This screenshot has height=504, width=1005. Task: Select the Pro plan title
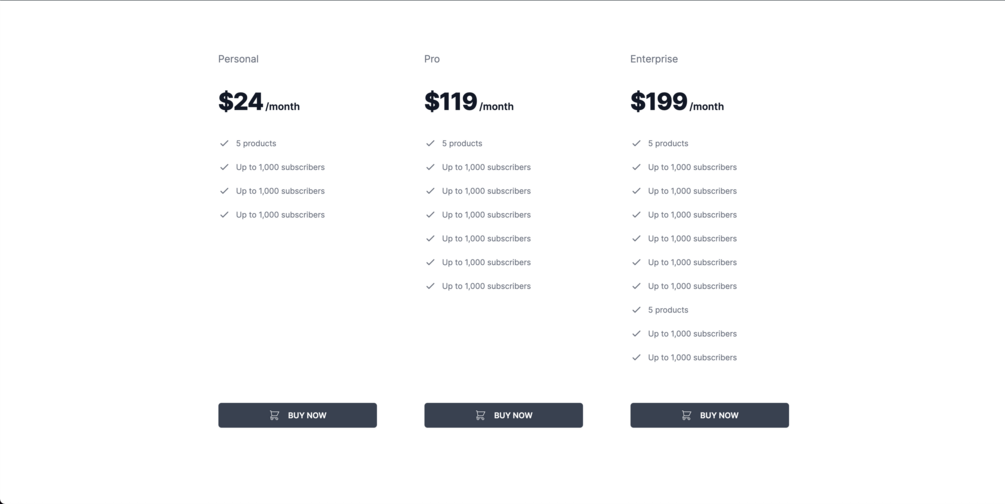(x=432, y=59)
